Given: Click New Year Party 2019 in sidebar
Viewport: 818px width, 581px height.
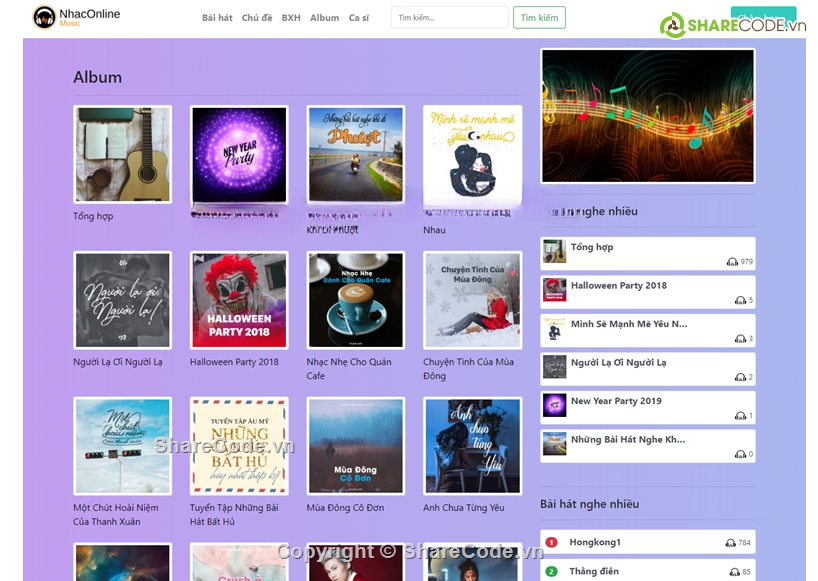Looking at the screenshot, I should coord(616,401).
